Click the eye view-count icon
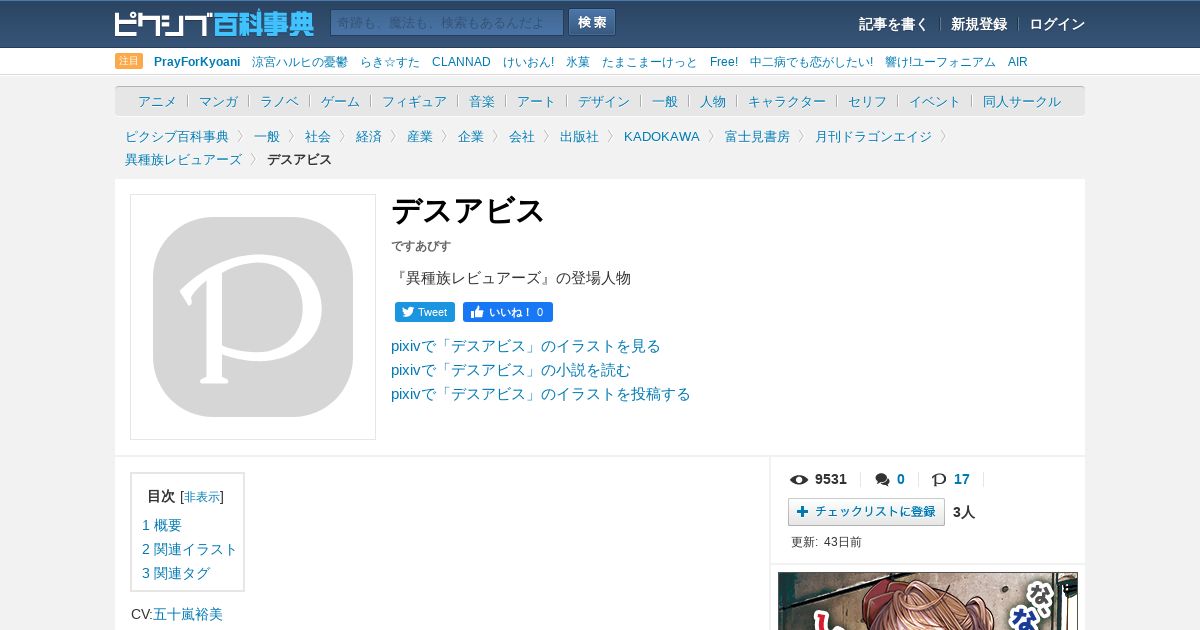 (799, 479)
